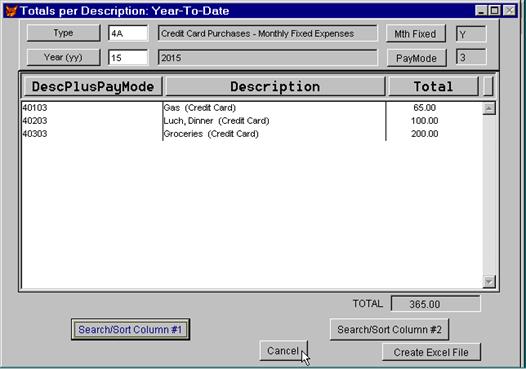The width and height of the screenshot is (526, 369).
Task: Click the scrollbar track in the list
Action: [x=489, y=195]
